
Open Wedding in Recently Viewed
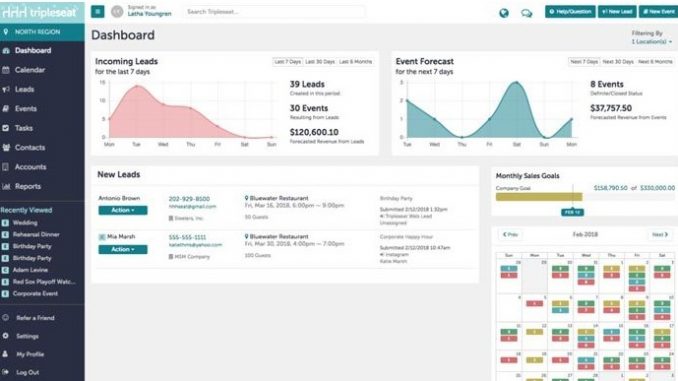click(25, 223)
